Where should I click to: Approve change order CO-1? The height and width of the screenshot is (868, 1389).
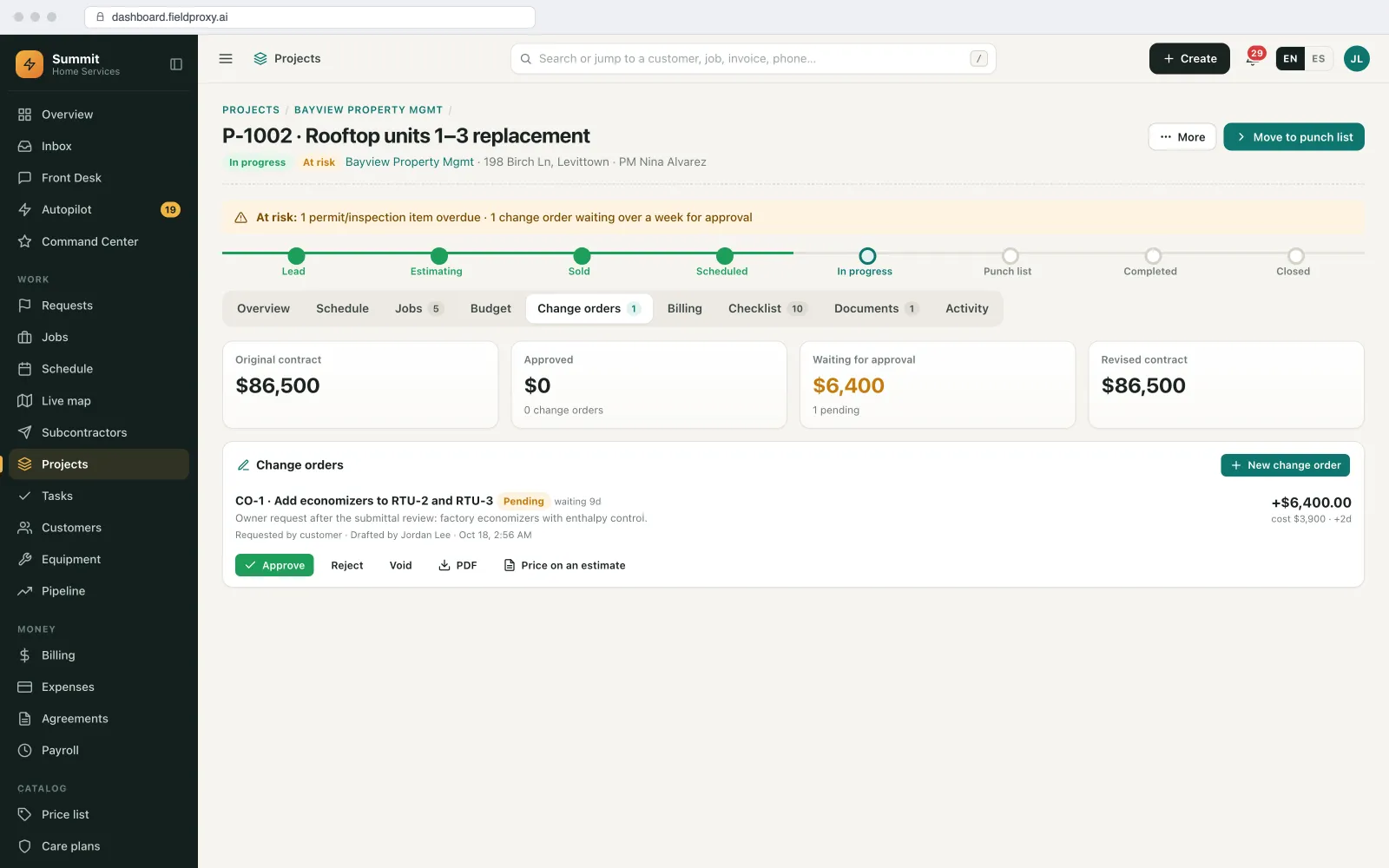[274, 565]
